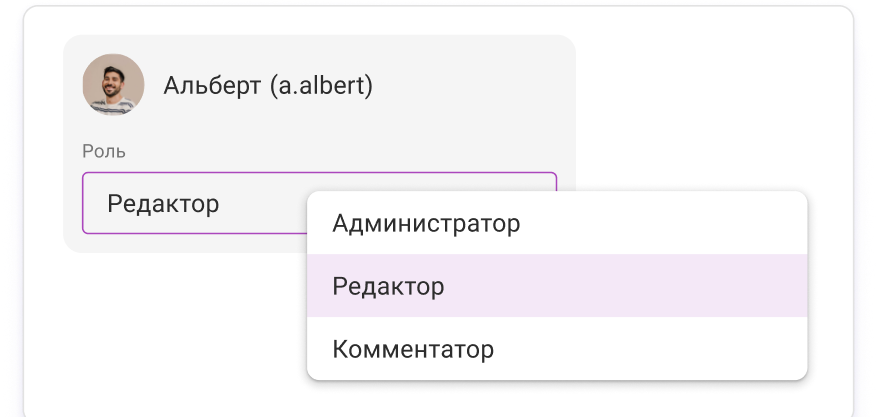The height and width of the screenshot is (417, 877).
Task: Select Администратор from the role list
Action: point(426,223)
